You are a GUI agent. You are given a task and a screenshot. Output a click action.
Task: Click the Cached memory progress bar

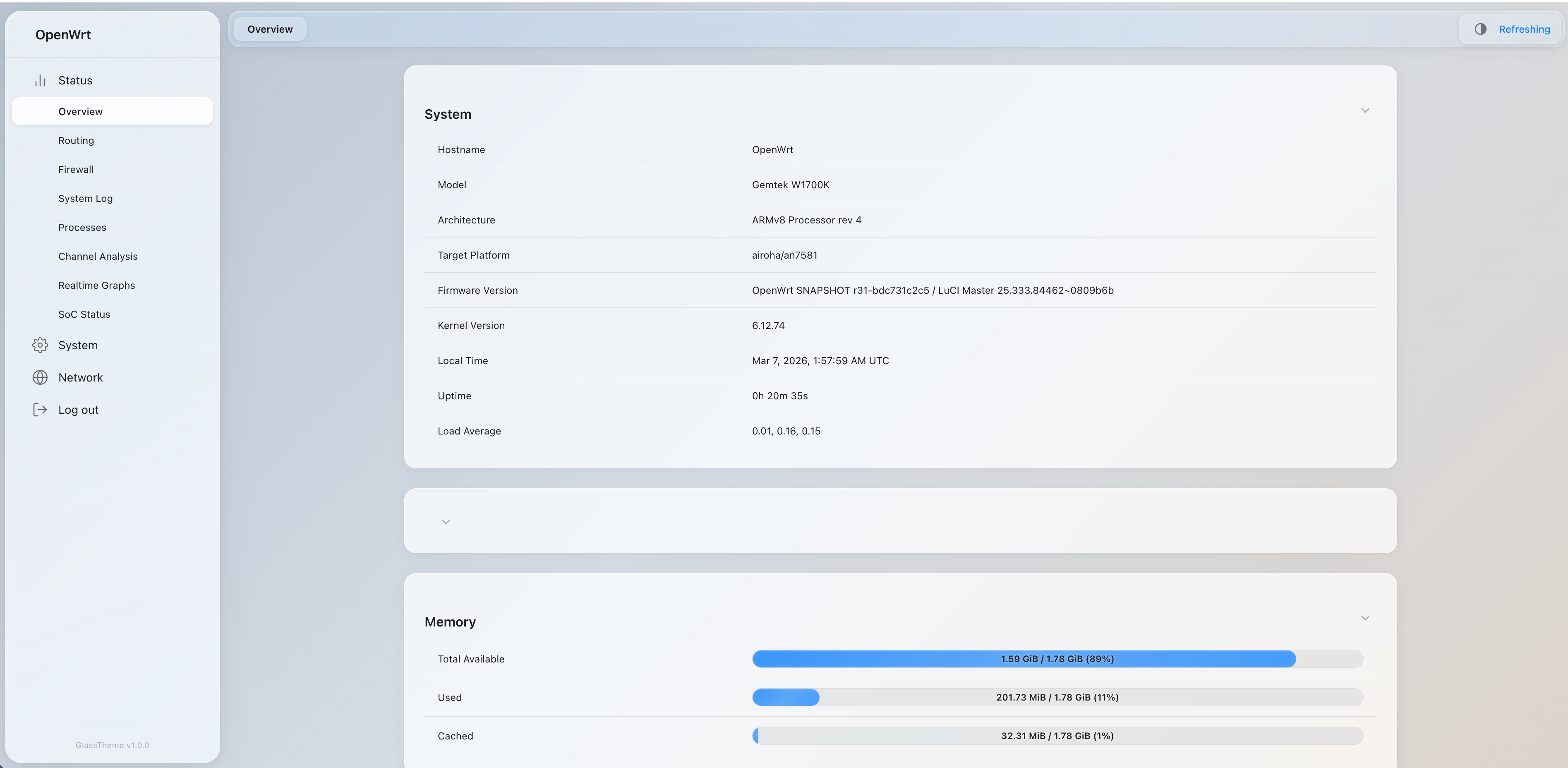pos(1057,736)
